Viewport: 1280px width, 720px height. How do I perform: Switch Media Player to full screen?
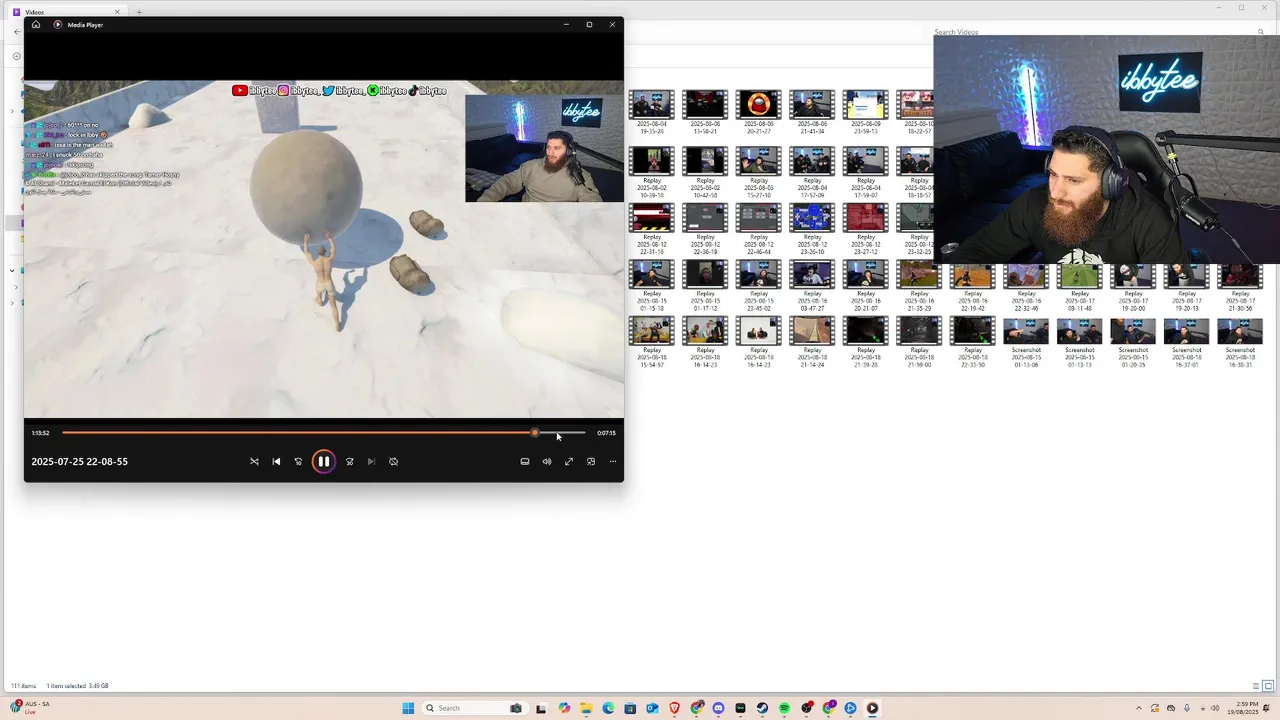coord(568,461)
